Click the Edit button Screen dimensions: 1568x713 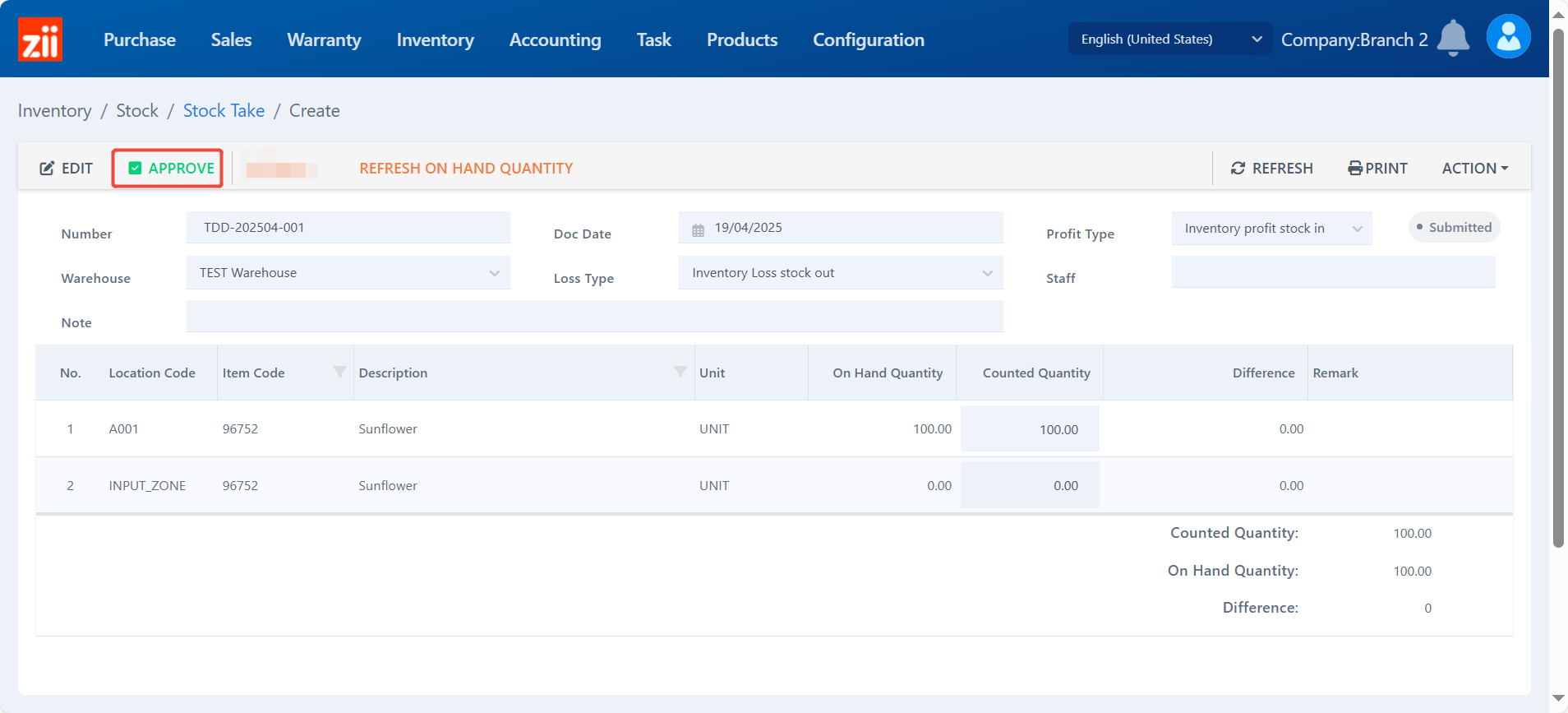point(67,168)
